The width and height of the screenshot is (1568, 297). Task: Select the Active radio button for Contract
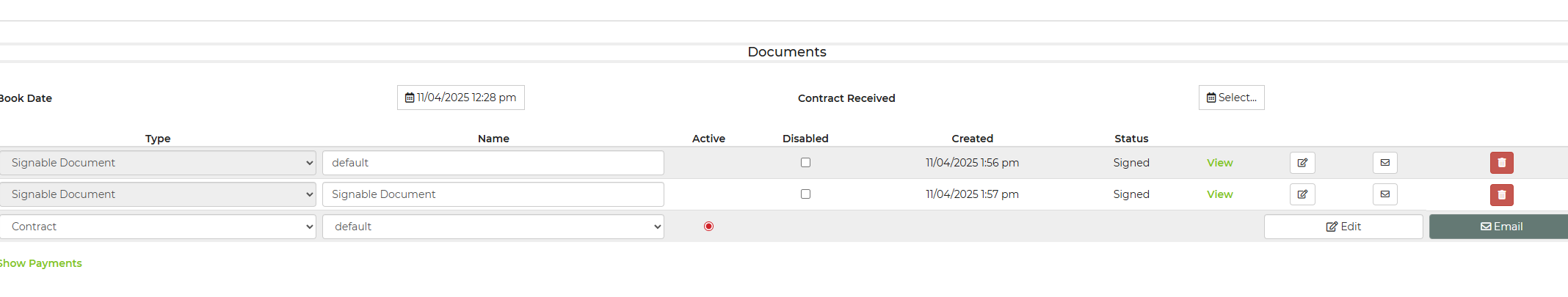click(x=708, y=227)
